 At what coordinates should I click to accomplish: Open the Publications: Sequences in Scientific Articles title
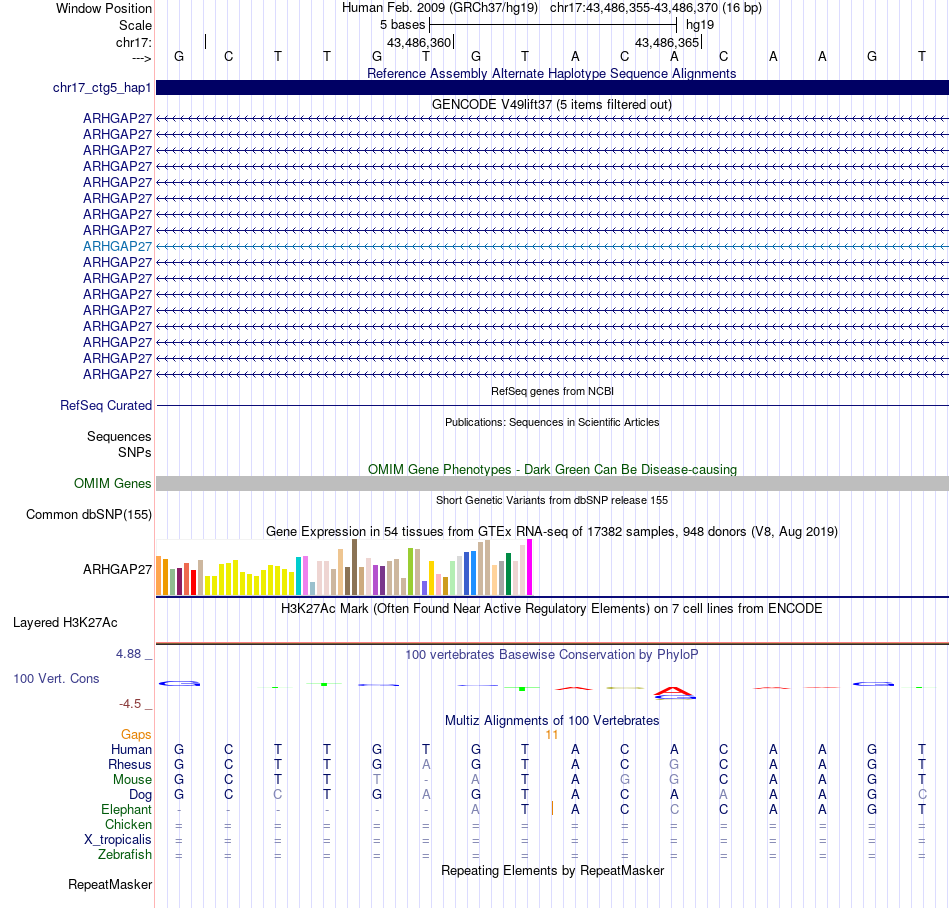(552, 422)
